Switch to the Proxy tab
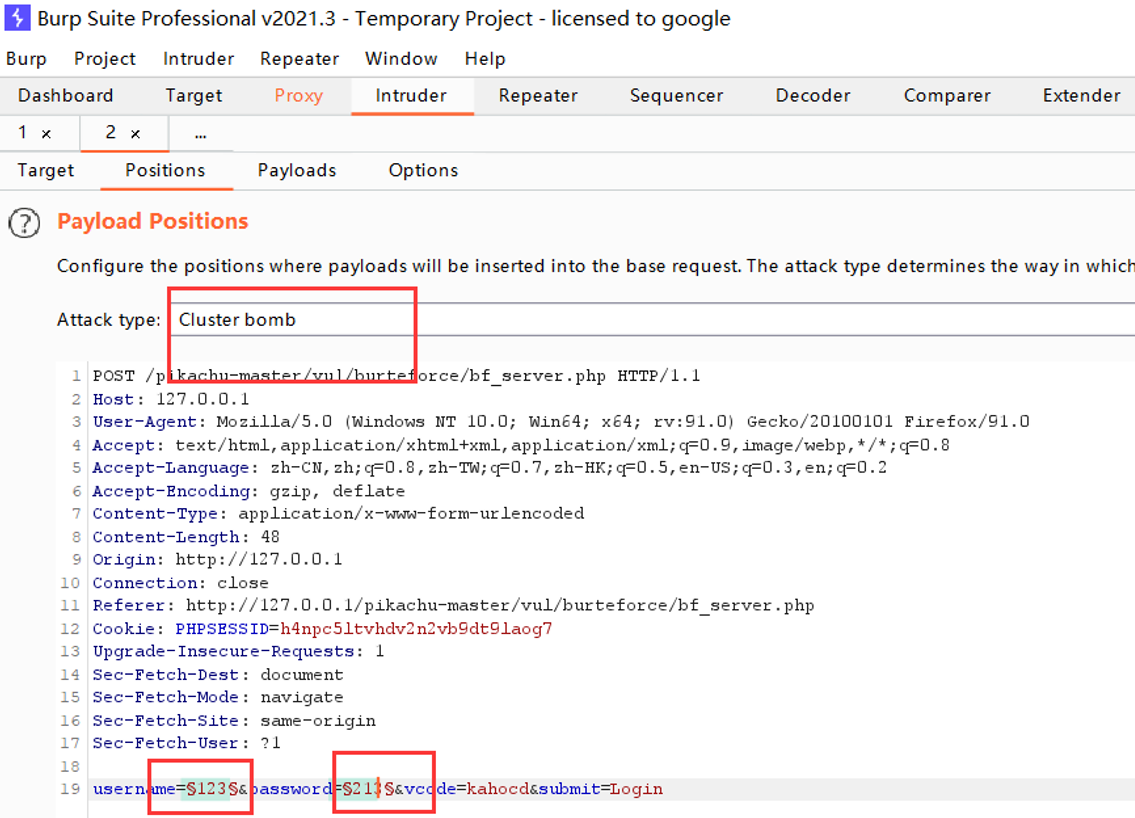1135x818 pixels. tap(298, 96)
